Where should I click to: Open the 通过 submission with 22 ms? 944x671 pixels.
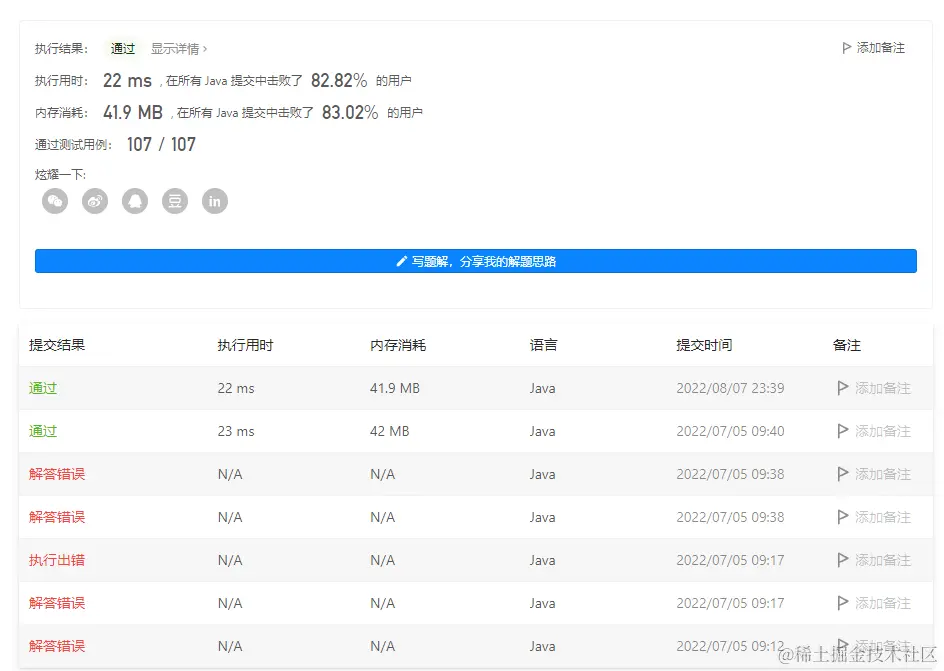(x=43, y=388)
